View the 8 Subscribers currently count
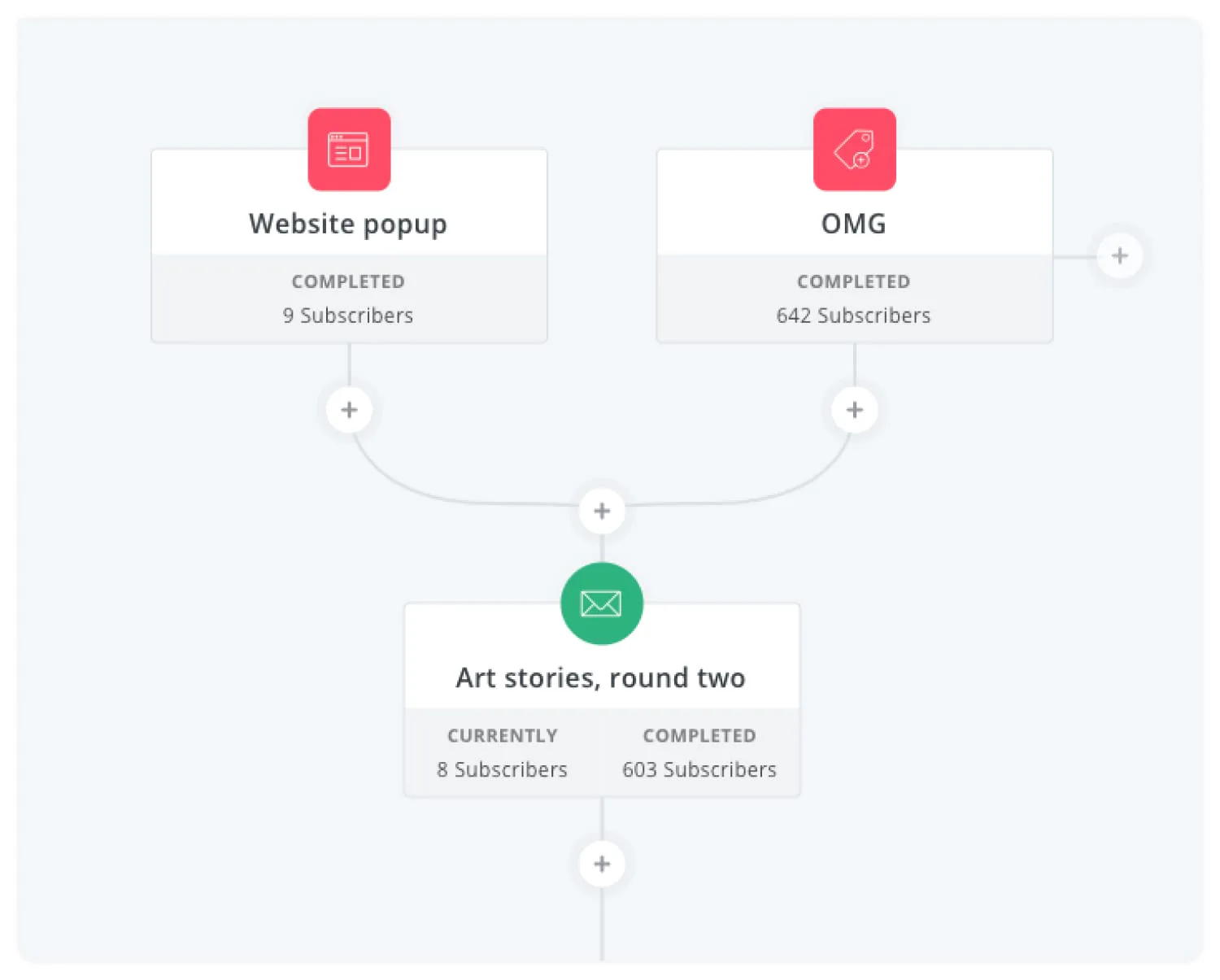The width and height of the screenshot is (1220, 980). click(502, 769)
